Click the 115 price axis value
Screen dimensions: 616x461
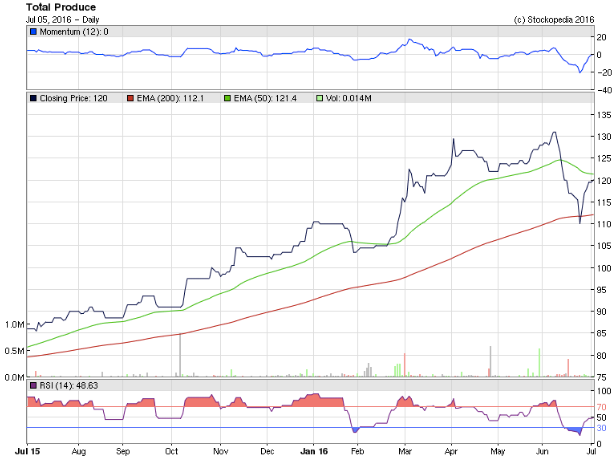[x=604, y=202]
